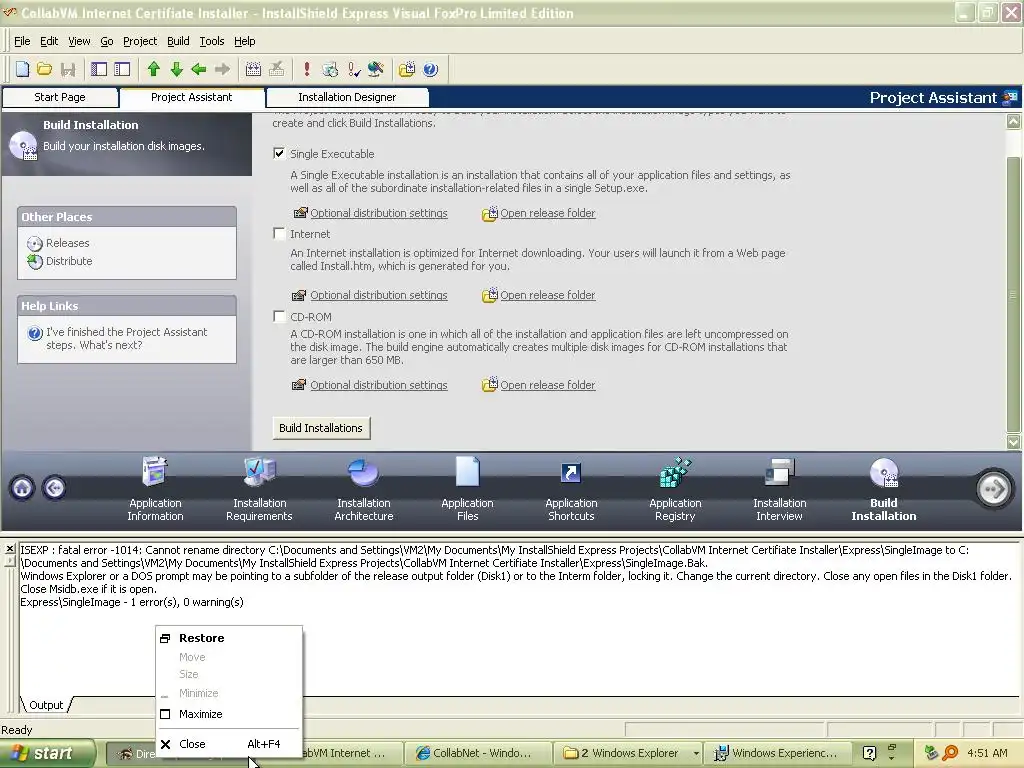
Task: Click the round back arrow in assistant bar
Action: click(x=55, y=488)
